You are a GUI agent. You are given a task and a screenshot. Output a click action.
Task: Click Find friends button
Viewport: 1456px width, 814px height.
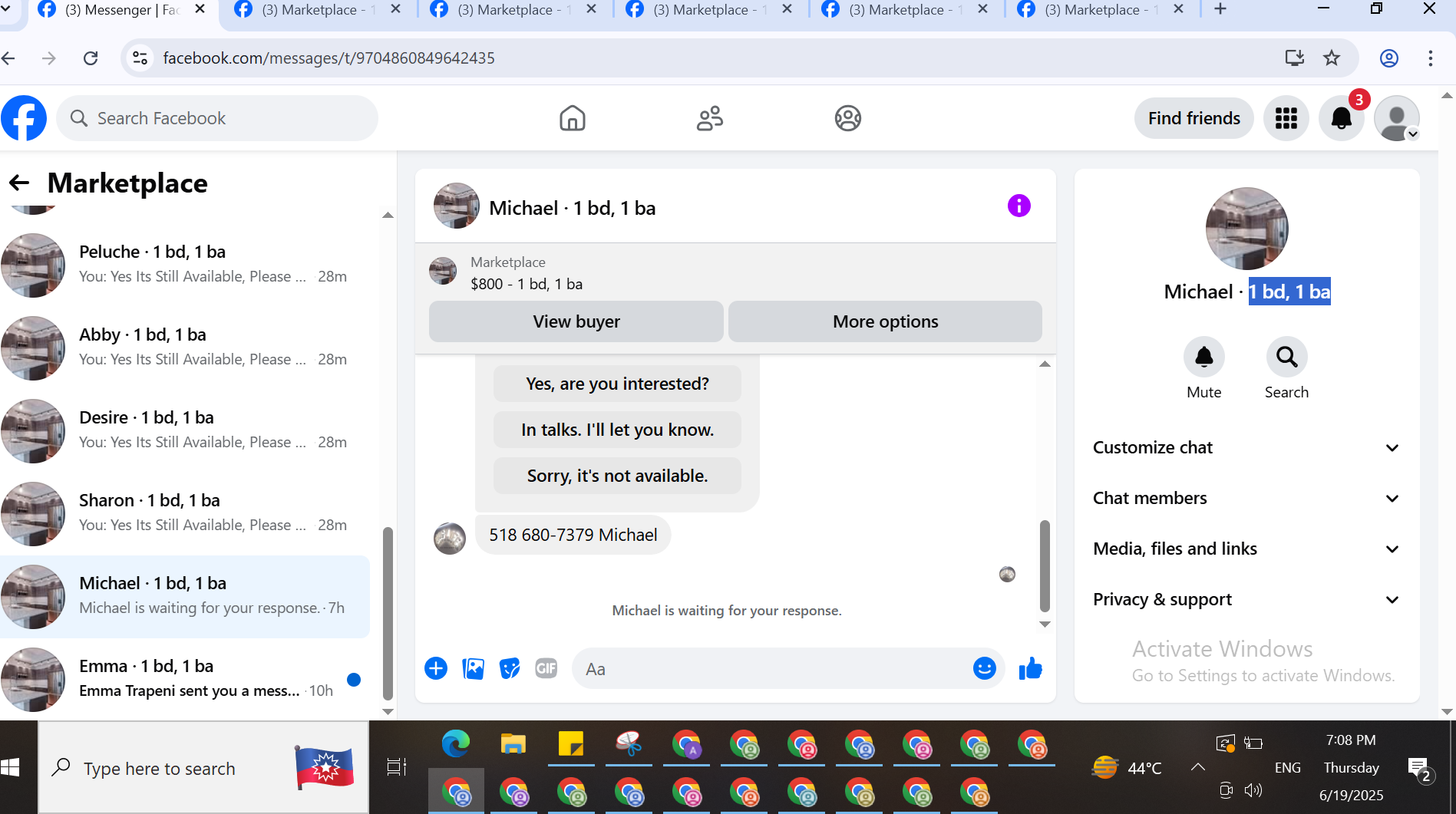pyautogui.click(x=1194, y=118)
